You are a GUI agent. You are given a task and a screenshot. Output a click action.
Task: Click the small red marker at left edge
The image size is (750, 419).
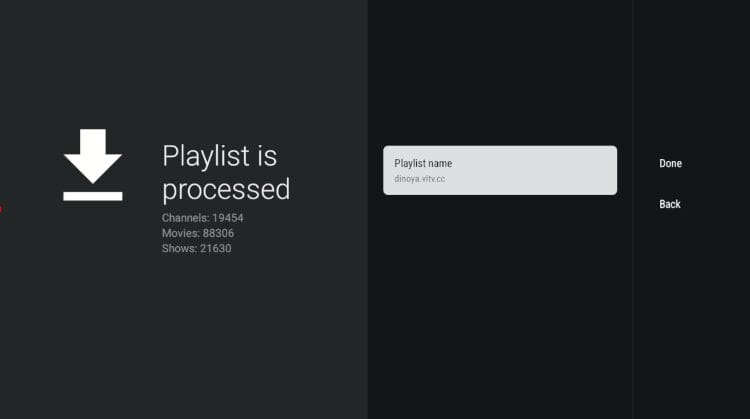pyautogui.click(x=1, y=209)
